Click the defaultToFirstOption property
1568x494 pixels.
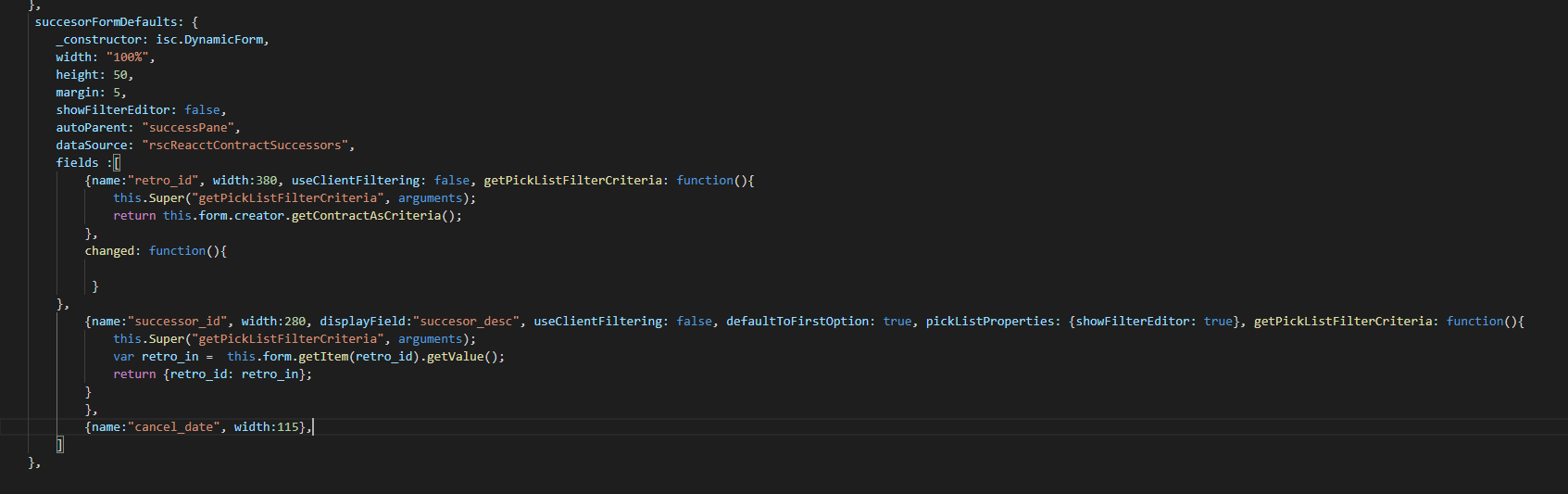(797, 321)
